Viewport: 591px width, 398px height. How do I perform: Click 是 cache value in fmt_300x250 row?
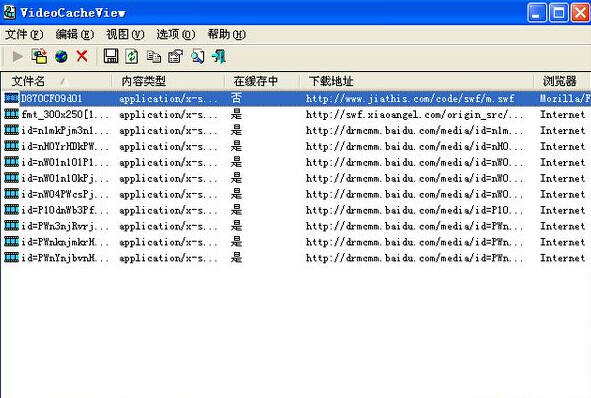point(236,114)
